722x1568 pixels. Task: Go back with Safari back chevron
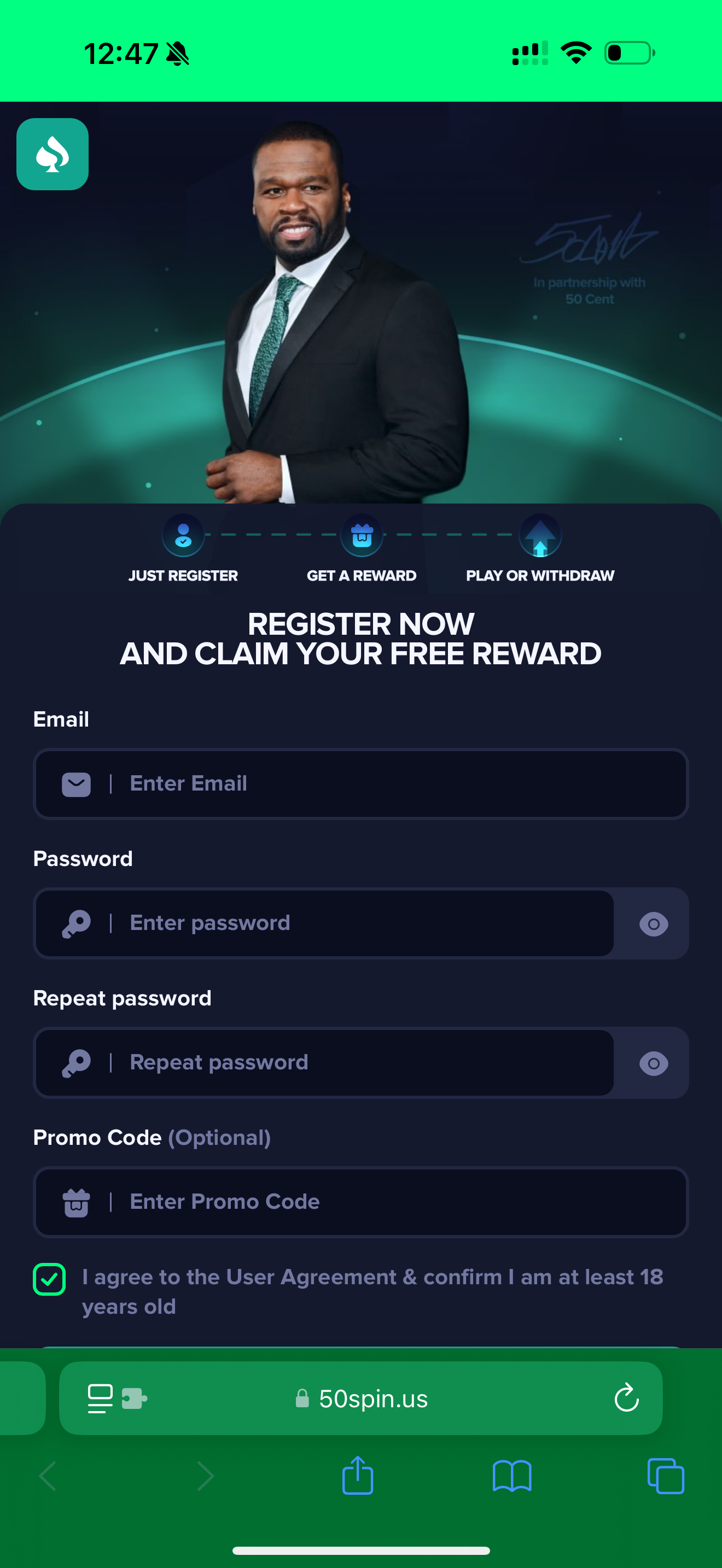click(x=48, y=1476)
